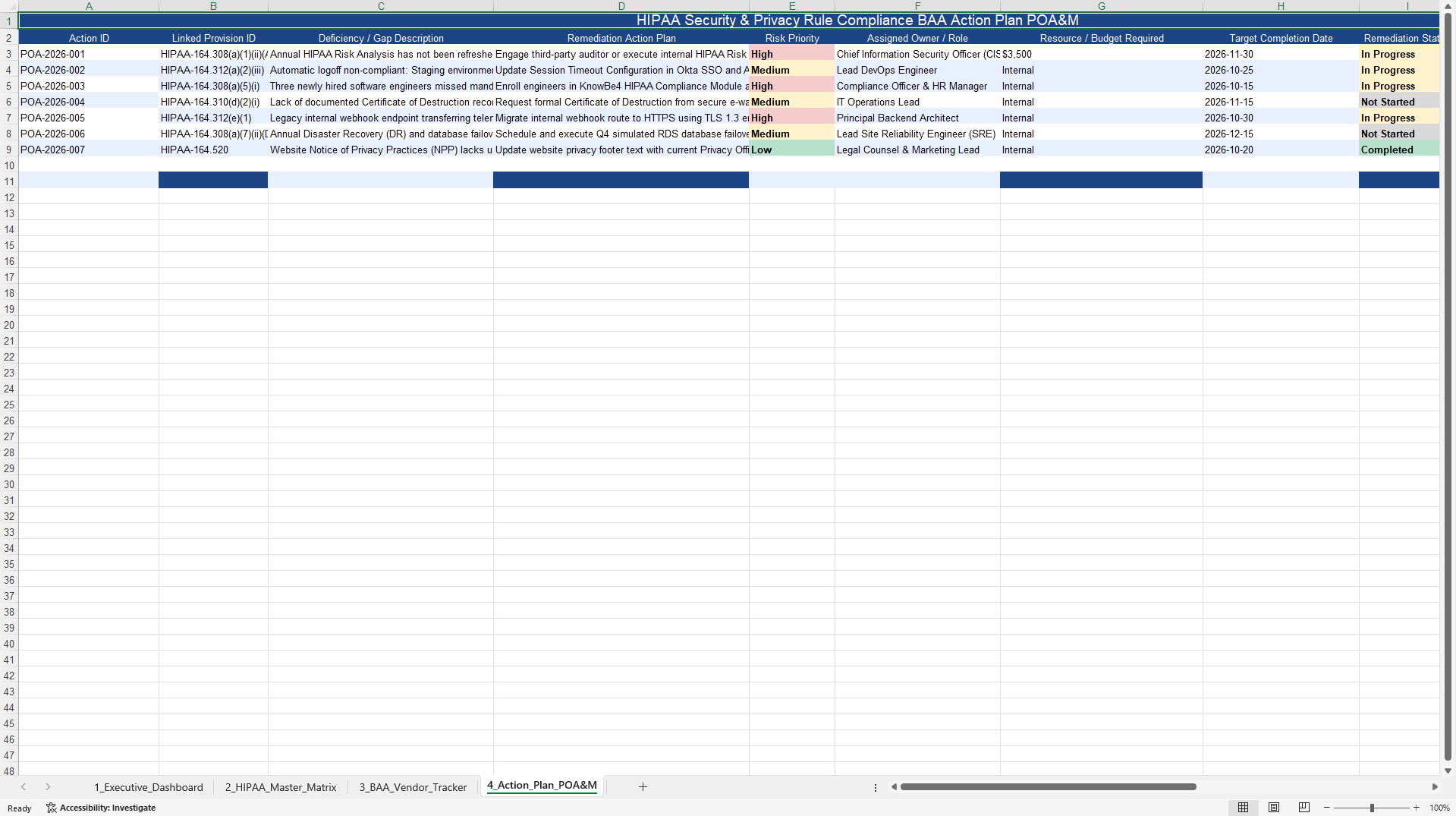Viewport: 1456px width, 816px height.
Task: Add a new sheet with plus icon
Action: (643, 787)
